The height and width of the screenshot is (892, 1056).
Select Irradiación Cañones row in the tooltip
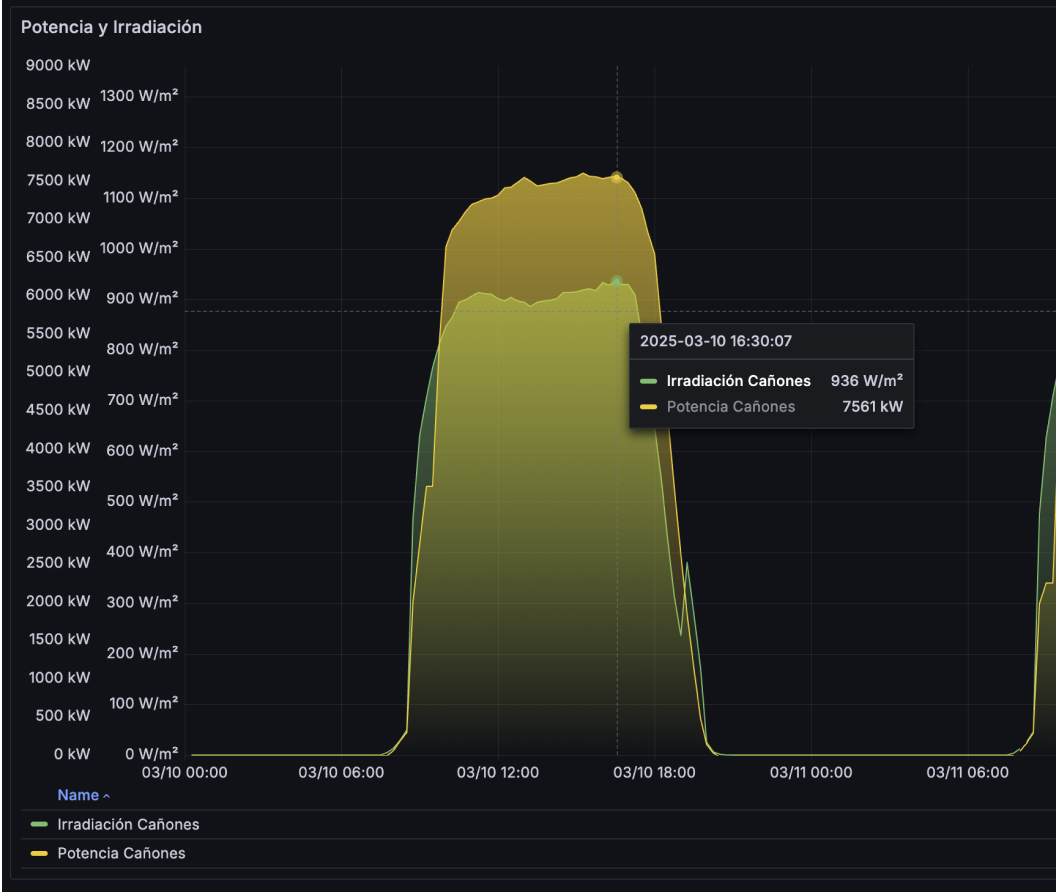pyautogui.click(x=739, y=381)
